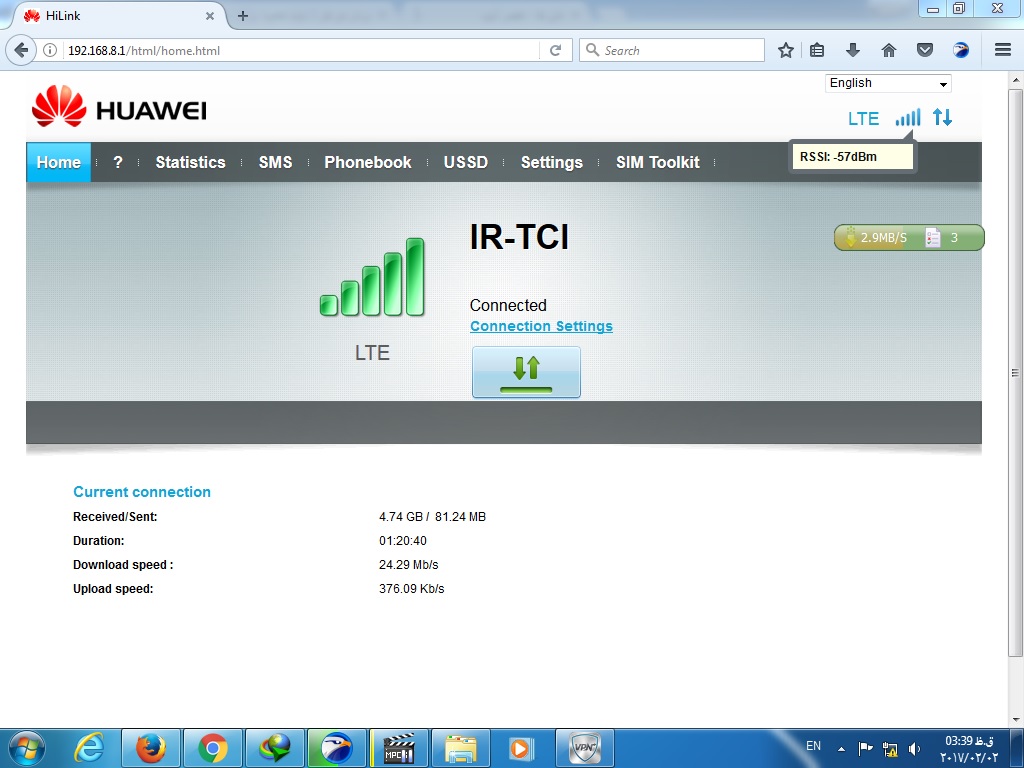Click the blue globe extension icon
The width and height of the screenshot is (1024, 768).
[961, 50]
